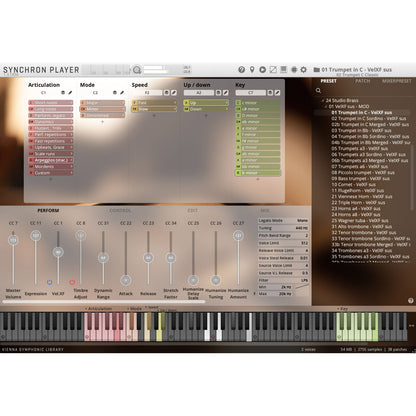The width and height of the screenshot is (416, 416).
Task: Open the Mode key C2 selector
Action: (95, 92)
